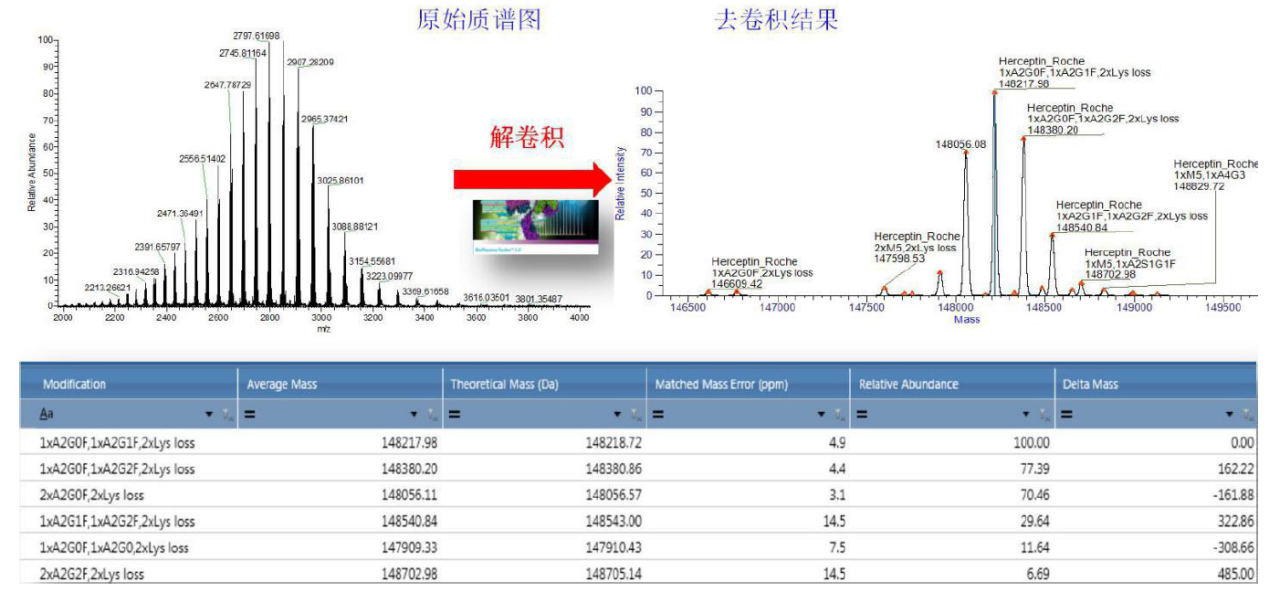The height and width of the screenshot is (592, 1269).
Task: Click Relative Abundance value 6.69
Action: 1038,573
